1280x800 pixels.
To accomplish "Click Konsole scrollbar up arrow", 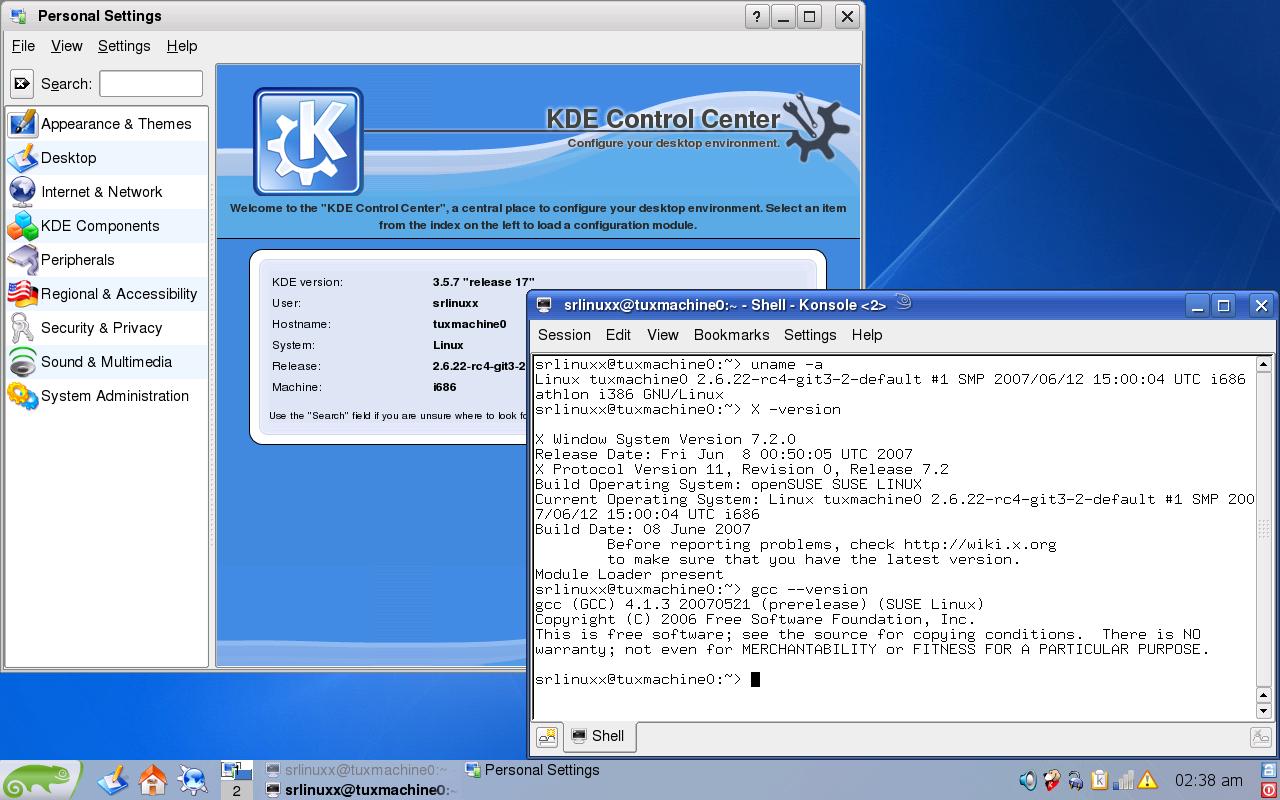I will coord(1263,364).
